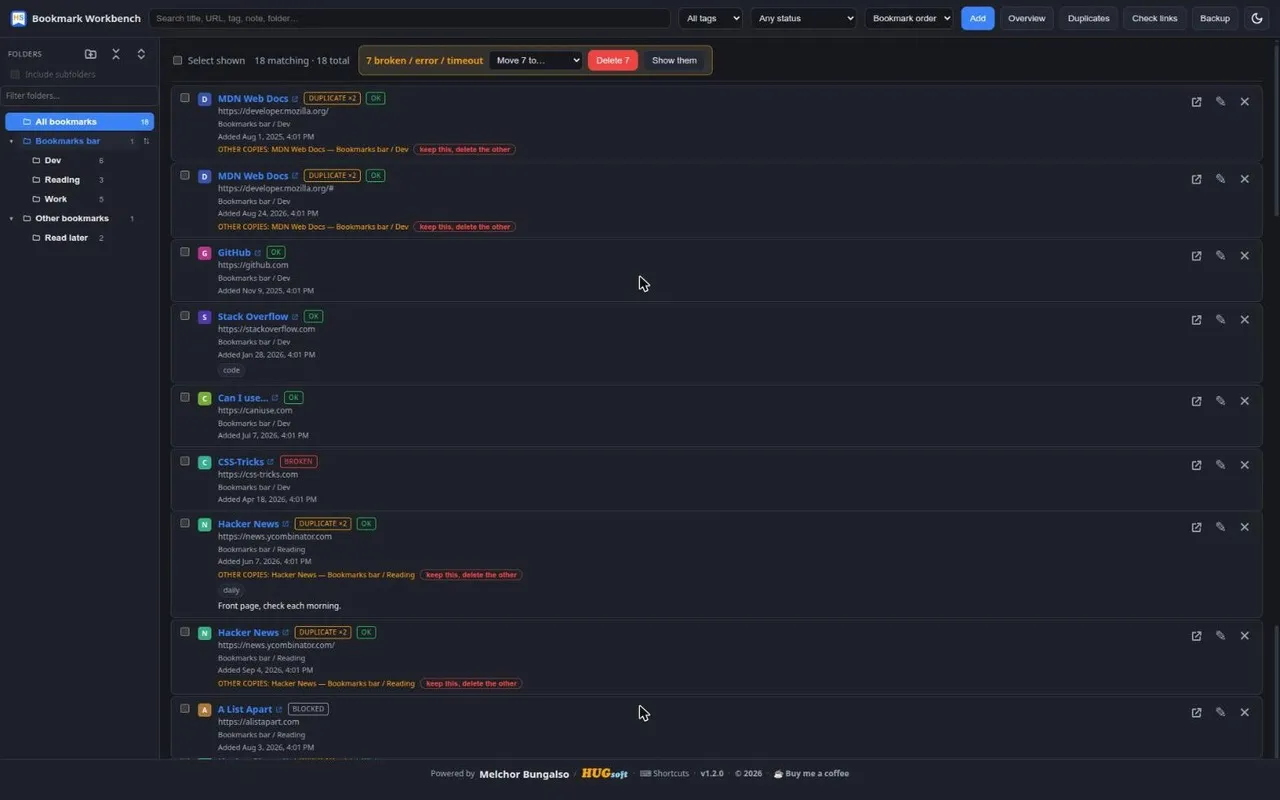Viewport: 1280px width, 800px height.
Task: Click the Check links button
Action: point(1154,18)
